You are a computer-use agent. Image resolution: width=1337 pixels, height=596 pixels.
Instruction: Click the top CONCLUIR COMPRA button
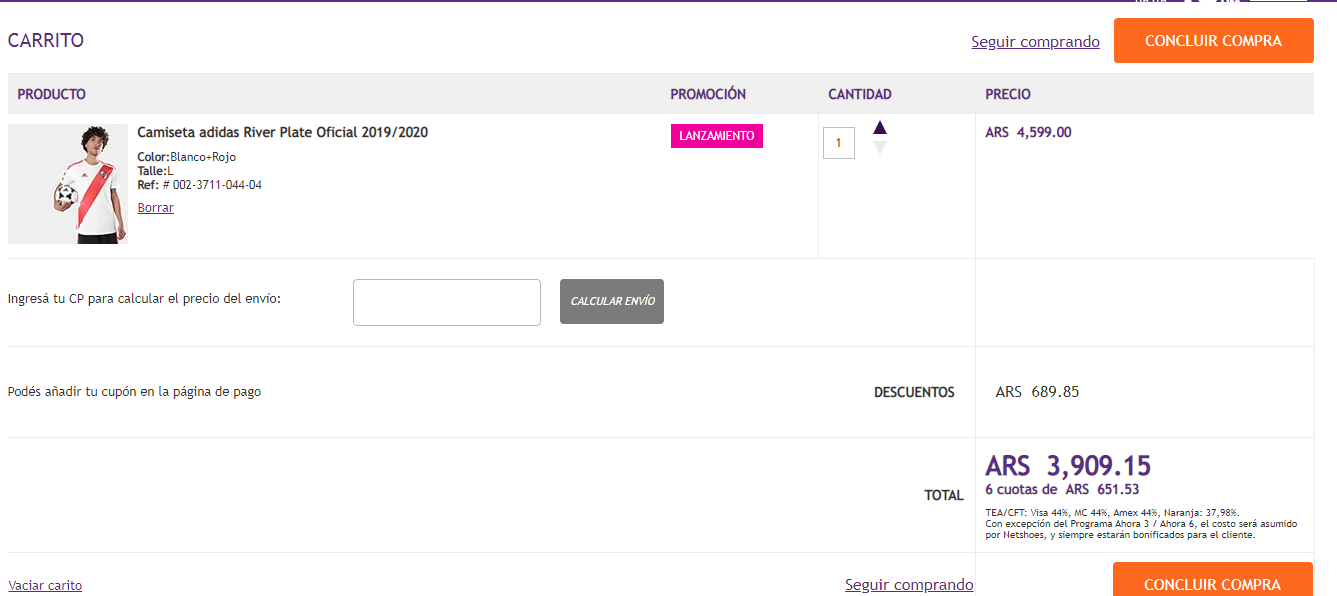pos(1213,41)
